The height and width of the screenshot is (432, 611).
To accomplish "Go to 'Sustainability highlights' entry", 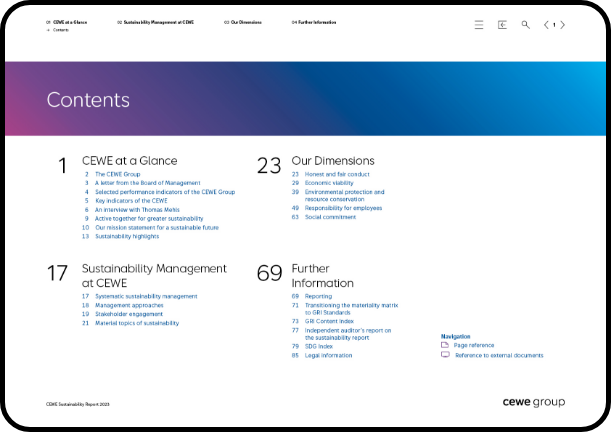I will click(127, 236).
